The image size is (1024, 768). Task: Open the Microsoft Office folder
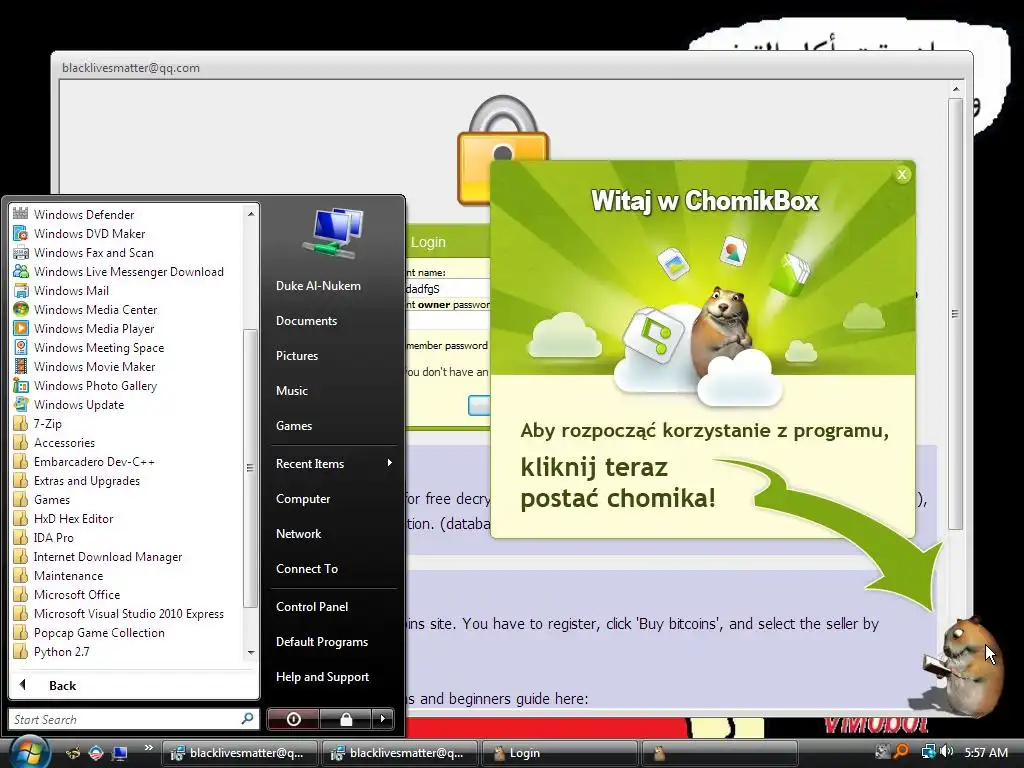click(76, 594)
